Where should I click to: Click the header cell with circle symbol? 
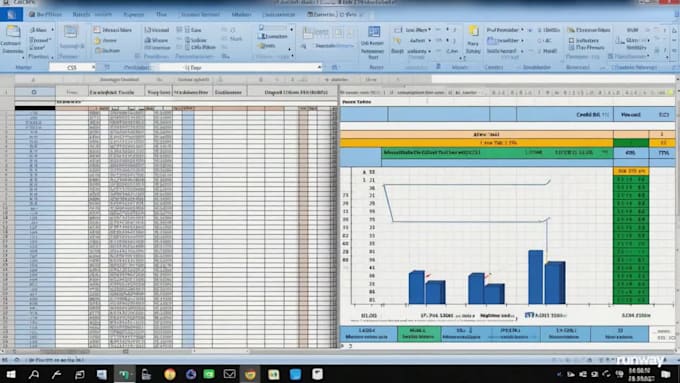coord(35,92)
